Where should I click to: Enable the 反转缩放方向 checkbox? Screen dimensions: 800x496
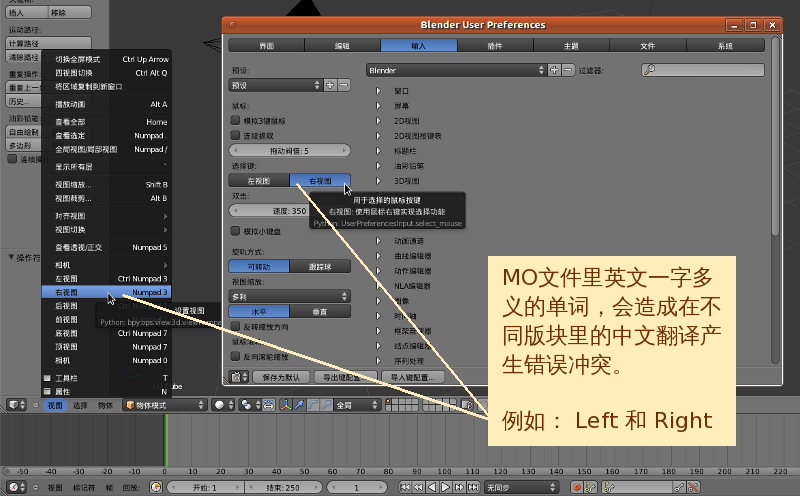[235, 326]
